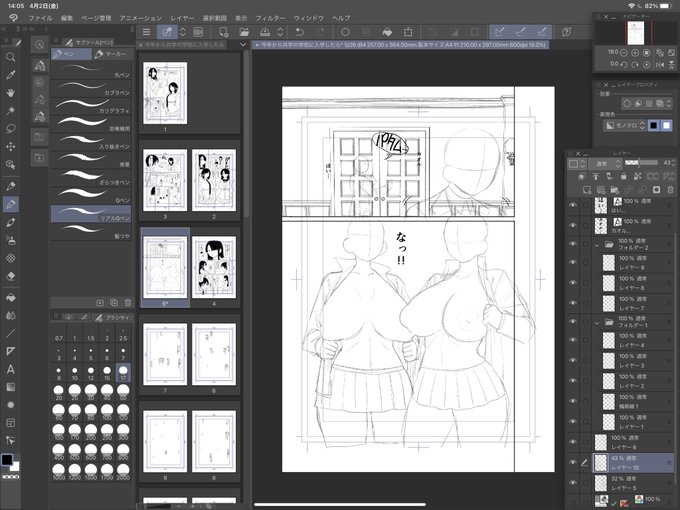Viewport: 680px width, 510px height.
Task: Select the 丸ペン brush preset
Action: coord(91,71)
